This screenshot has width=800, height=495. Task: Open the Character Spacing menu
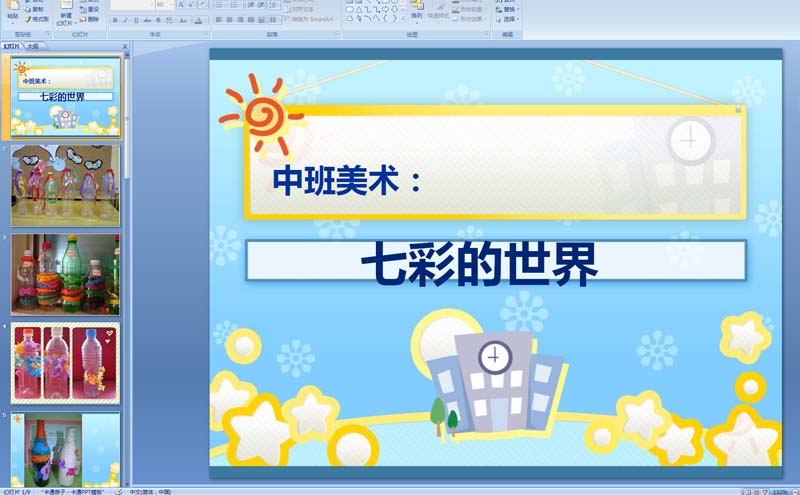tap(169, 20)
